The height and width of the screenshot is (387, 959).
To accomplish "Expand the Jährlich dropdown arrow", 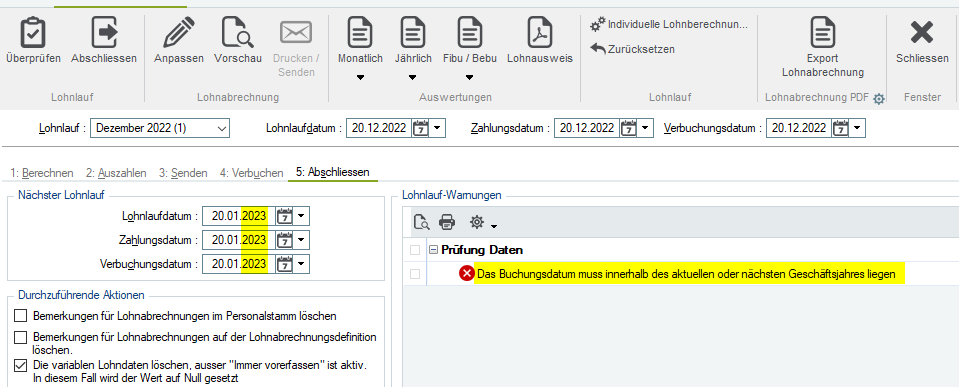I will (413, 78).
